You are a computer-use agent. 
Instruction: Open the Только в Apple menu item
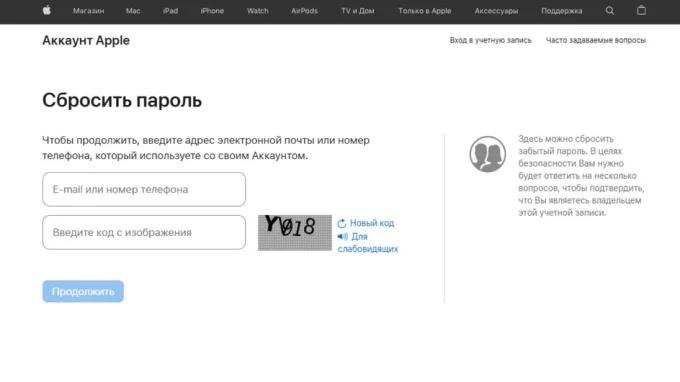(x=425, y=11)
